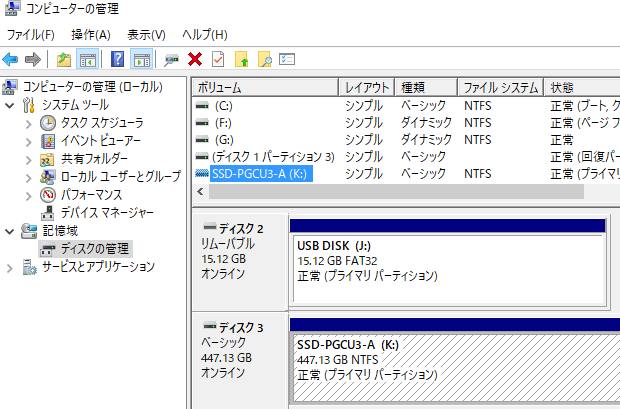Open the ファイル(F) menu
This screenshot has width=620, height=409.
tap(31, 35)
